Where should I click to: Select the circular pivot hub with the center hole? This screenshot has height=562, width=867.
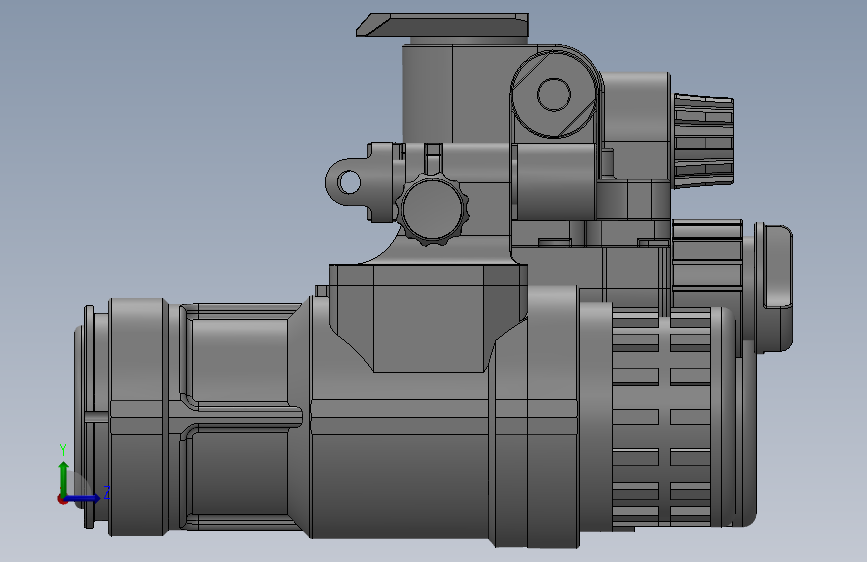(x=553, y=94)
